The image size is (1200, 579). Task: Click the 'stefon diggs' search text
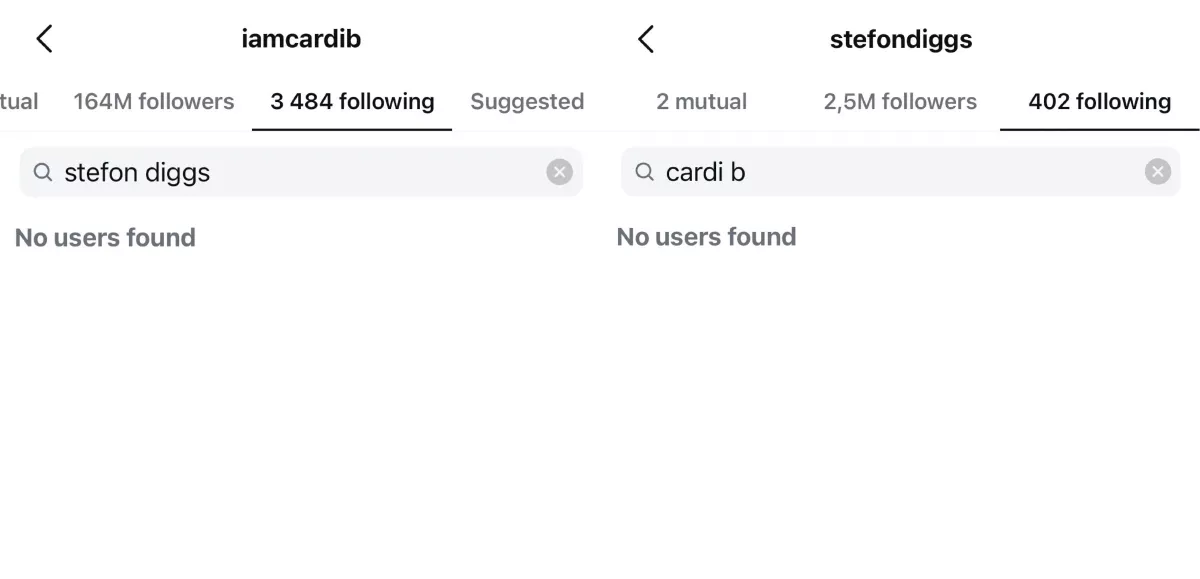tap(136, 171)
